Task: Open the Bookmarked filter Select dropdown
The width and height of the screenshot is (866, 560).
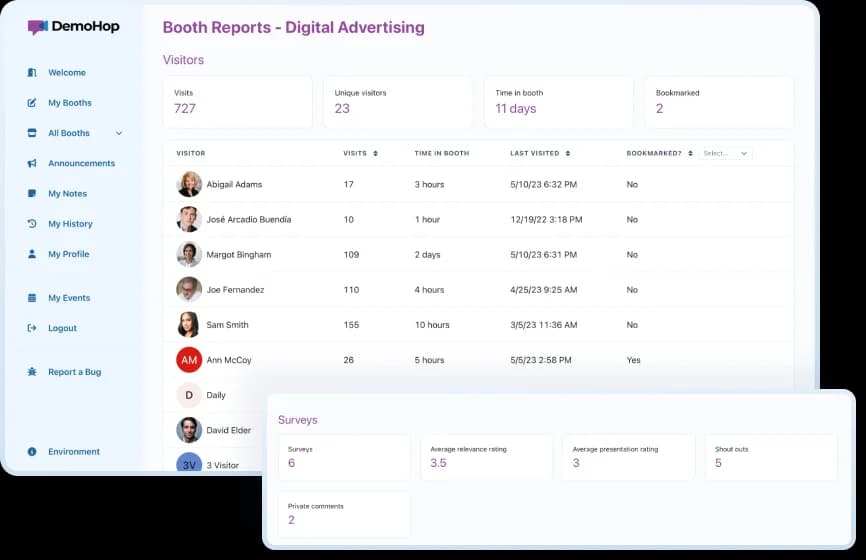Action: (x=725, y=153)
